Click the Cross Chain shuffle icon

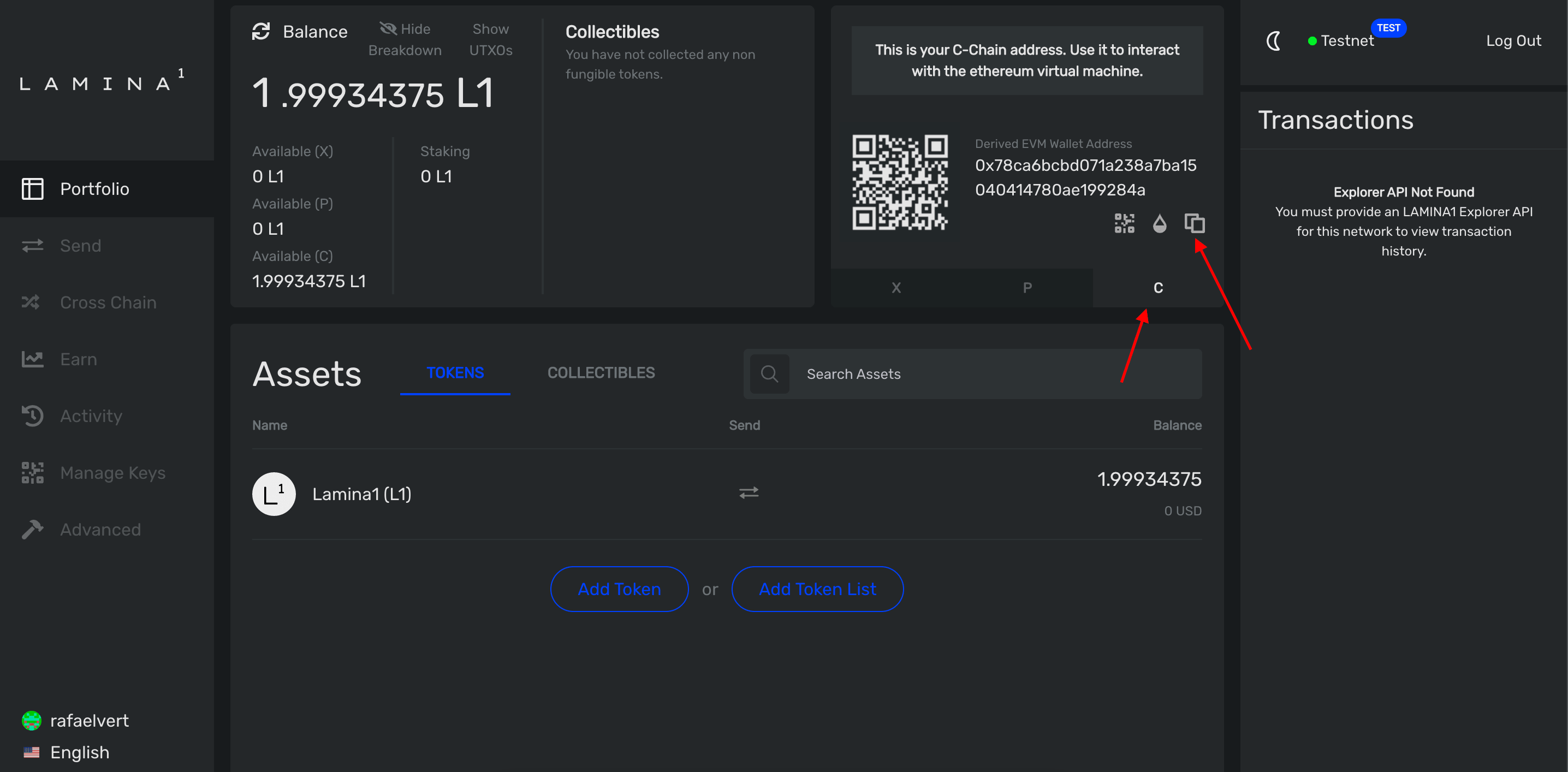coord(31,302)
